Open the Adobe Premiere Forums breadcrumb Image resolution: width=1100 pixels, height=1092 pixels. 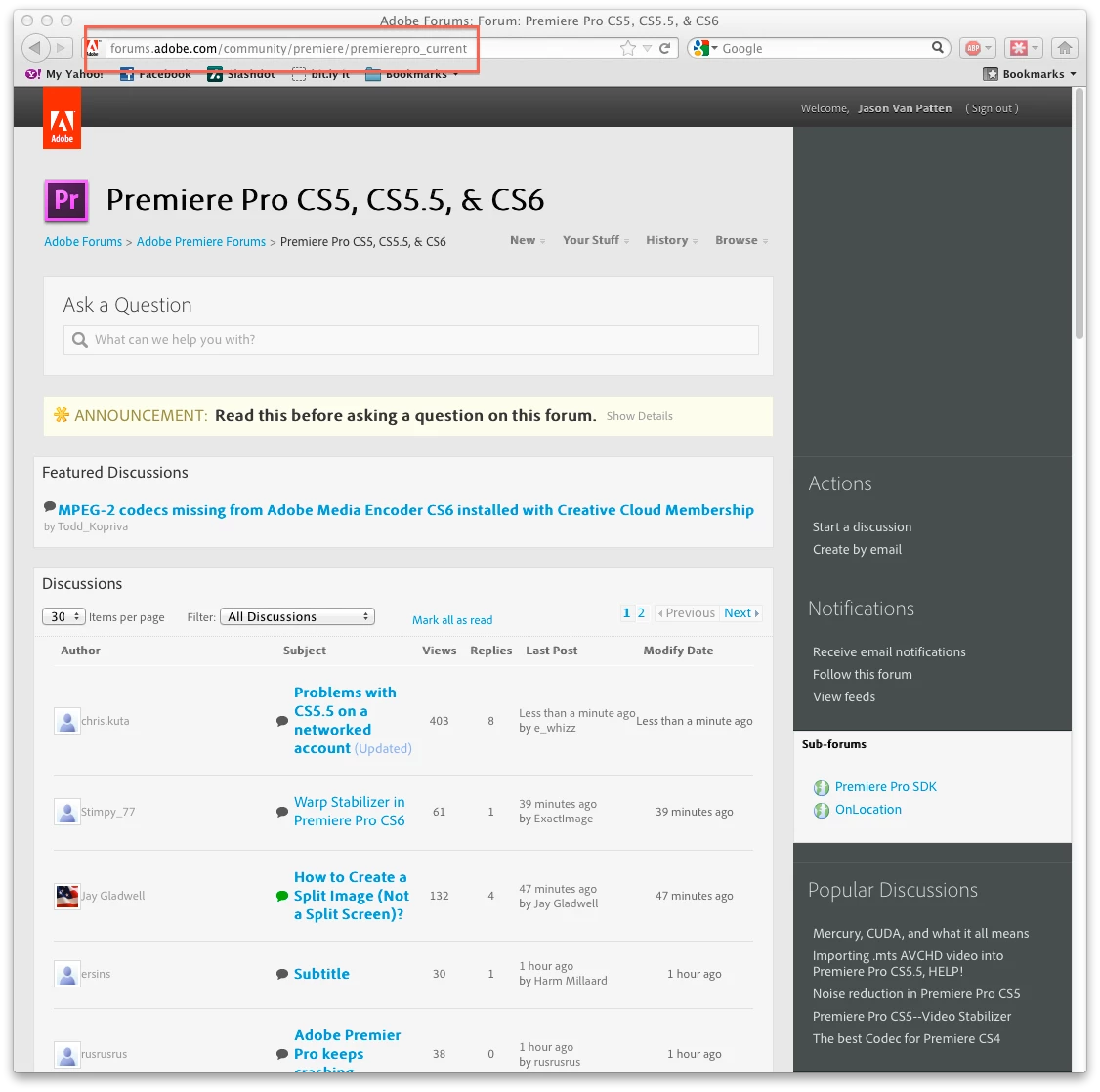[201, 242]
